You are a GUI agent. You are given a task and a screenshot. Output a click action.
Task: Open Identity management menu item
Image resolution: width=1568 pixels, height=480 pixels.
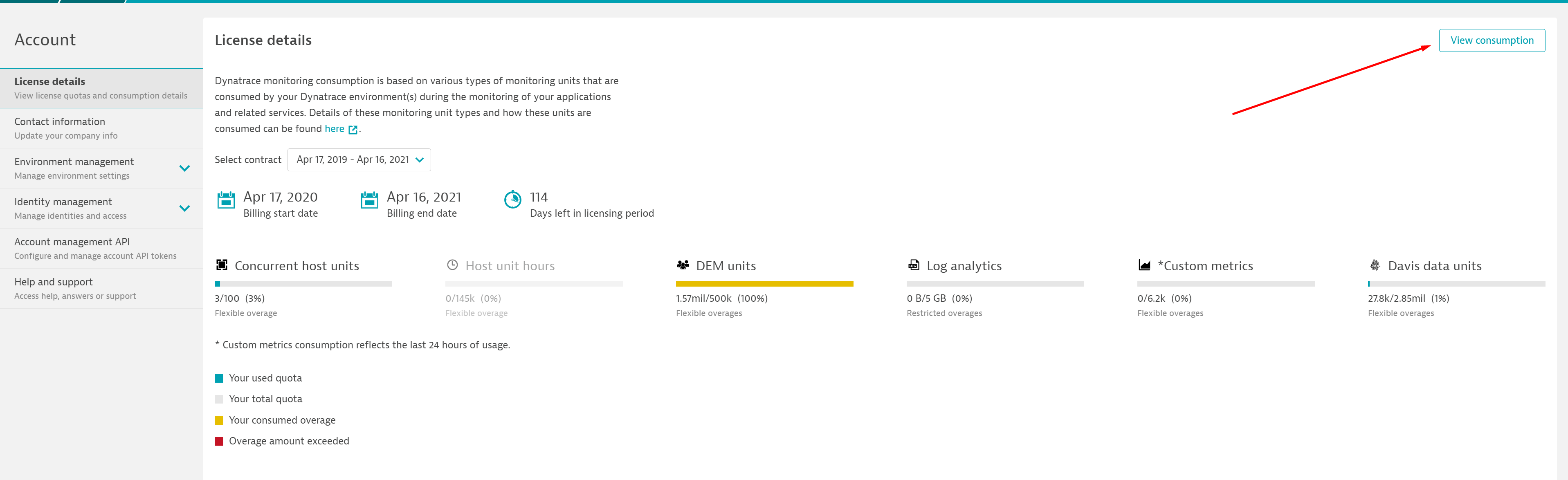point(102,209)
